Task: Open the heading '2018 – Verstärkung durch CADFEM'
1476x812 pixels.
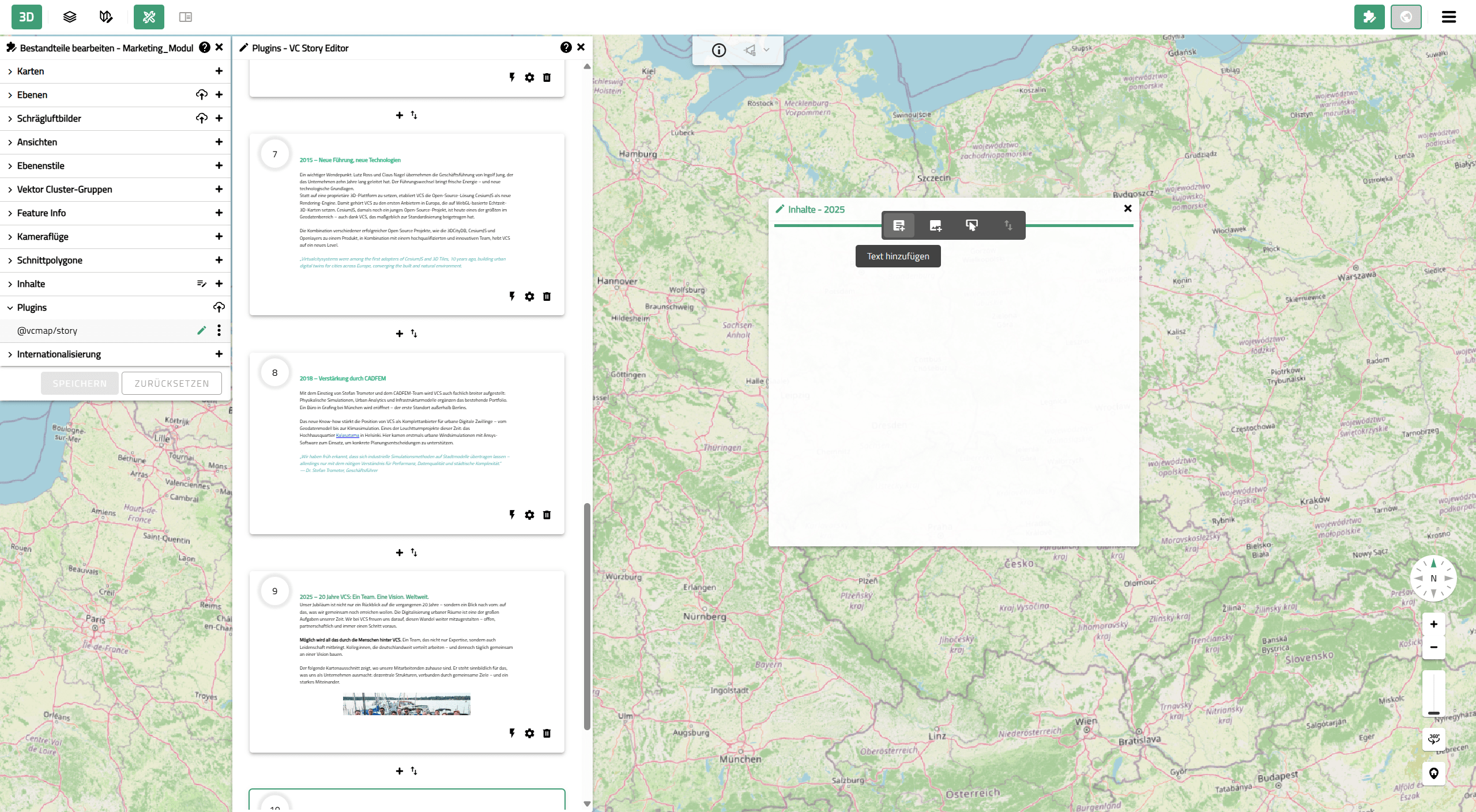Action: [x=342, y=379]
